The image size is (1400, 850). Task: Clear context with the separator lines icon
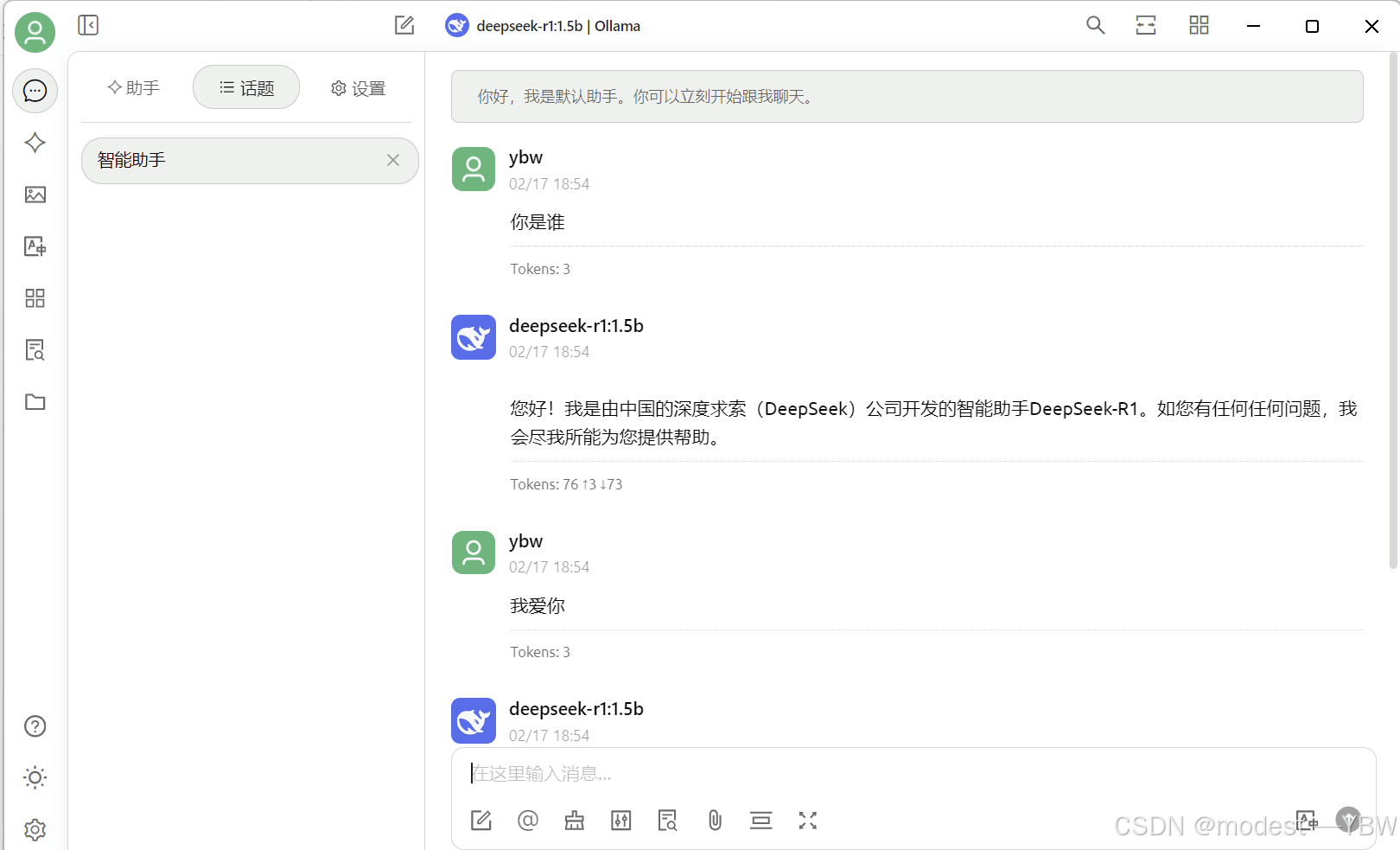[x=761, y=821]
